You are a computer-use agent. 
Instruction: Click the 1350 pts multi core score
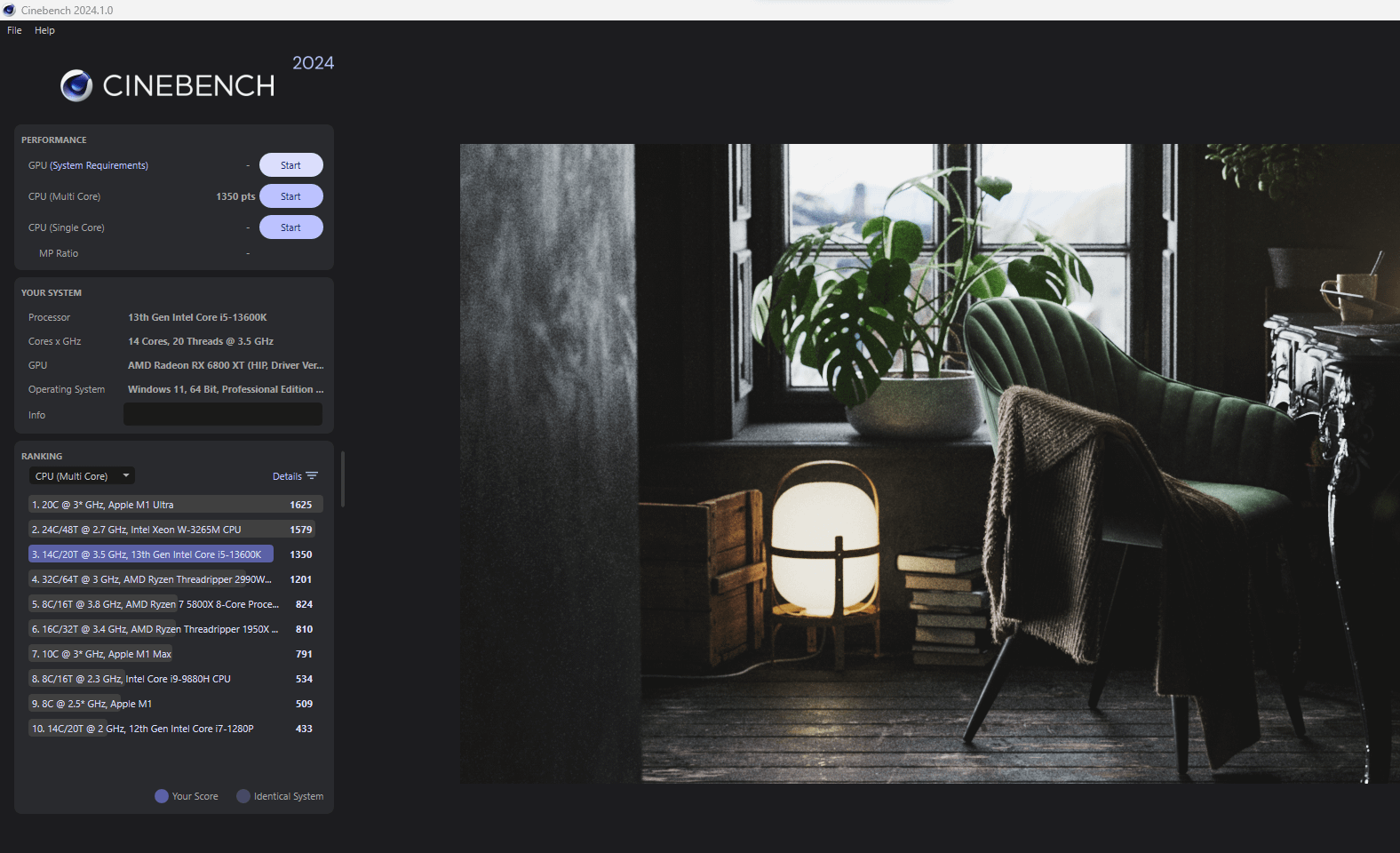235,196
